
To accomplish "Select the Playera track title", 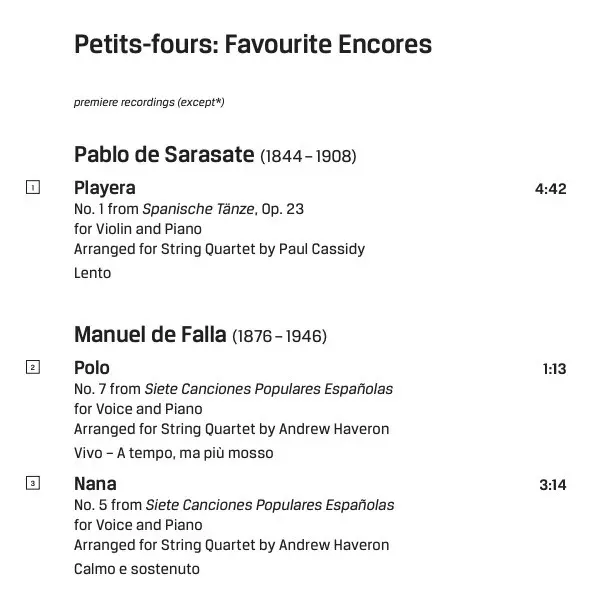I will coord(105,188).
